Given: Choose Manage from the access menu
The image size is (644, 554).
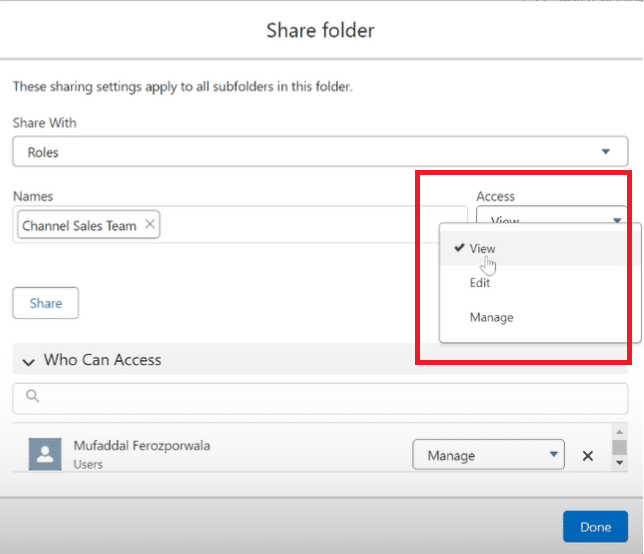Looking at the screenshot, I should pos(491,317).
